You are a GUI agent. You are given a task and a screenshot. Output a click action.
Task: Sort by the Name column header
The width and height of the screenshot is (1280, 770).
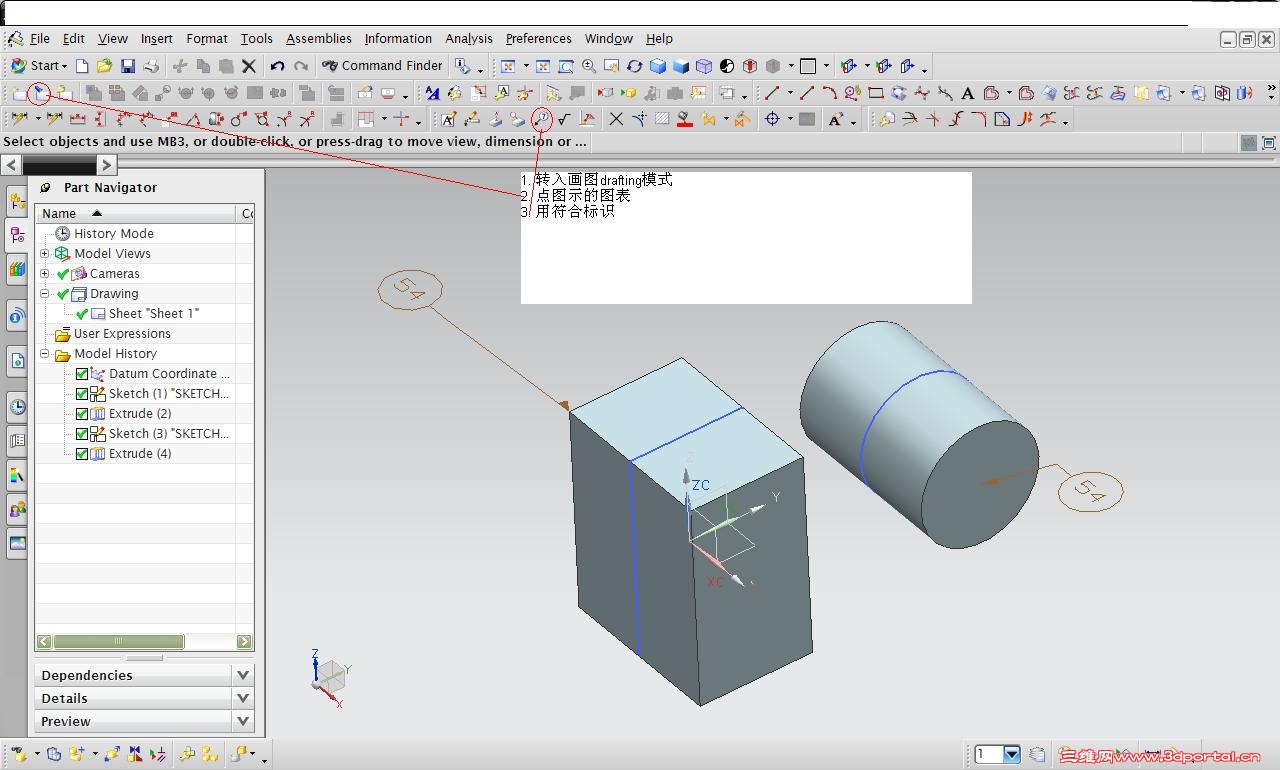point(136,213)
